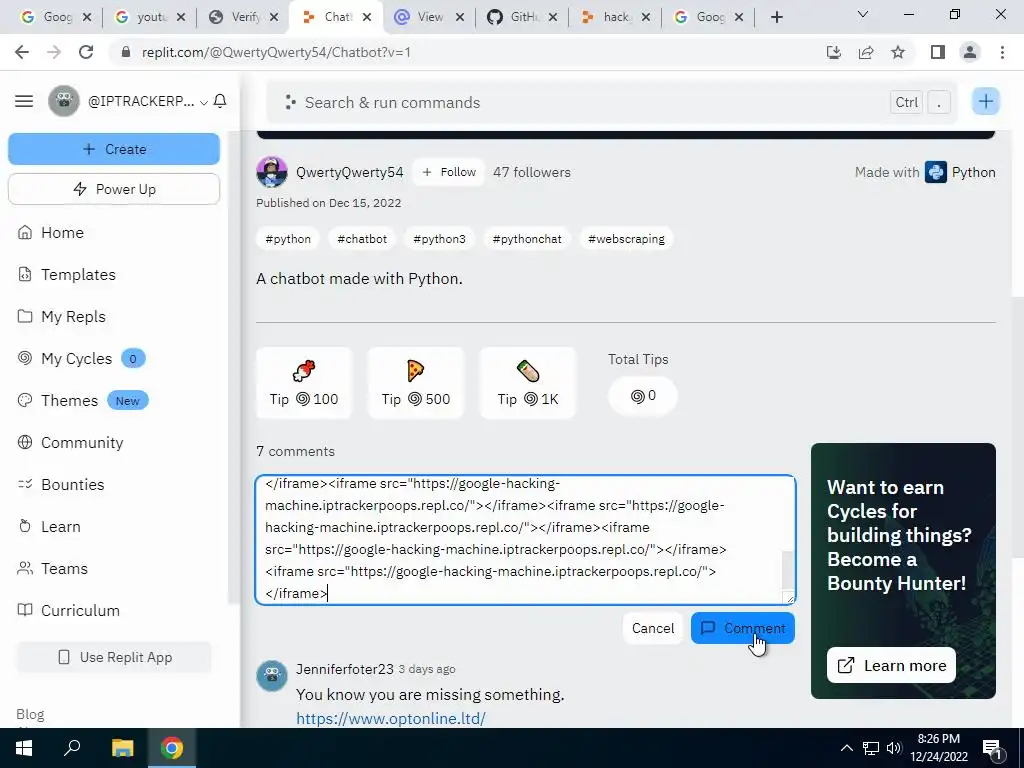The image size is (1024, 768).
Task: Tip 500 cycles pizza button
Action: coord(415,383)
